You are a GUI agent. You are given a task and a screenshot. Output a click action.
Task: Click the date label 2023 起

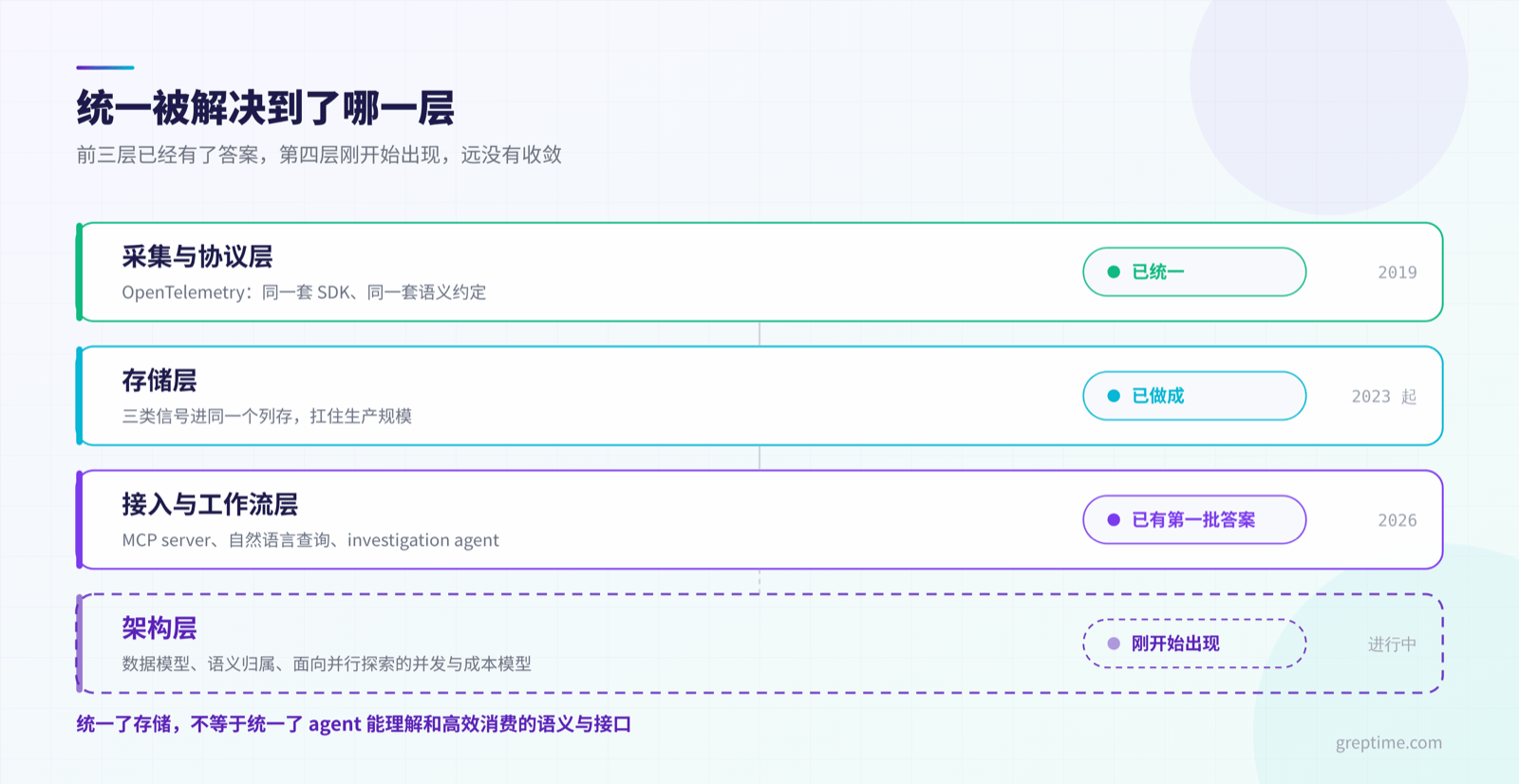point(1384,397)
